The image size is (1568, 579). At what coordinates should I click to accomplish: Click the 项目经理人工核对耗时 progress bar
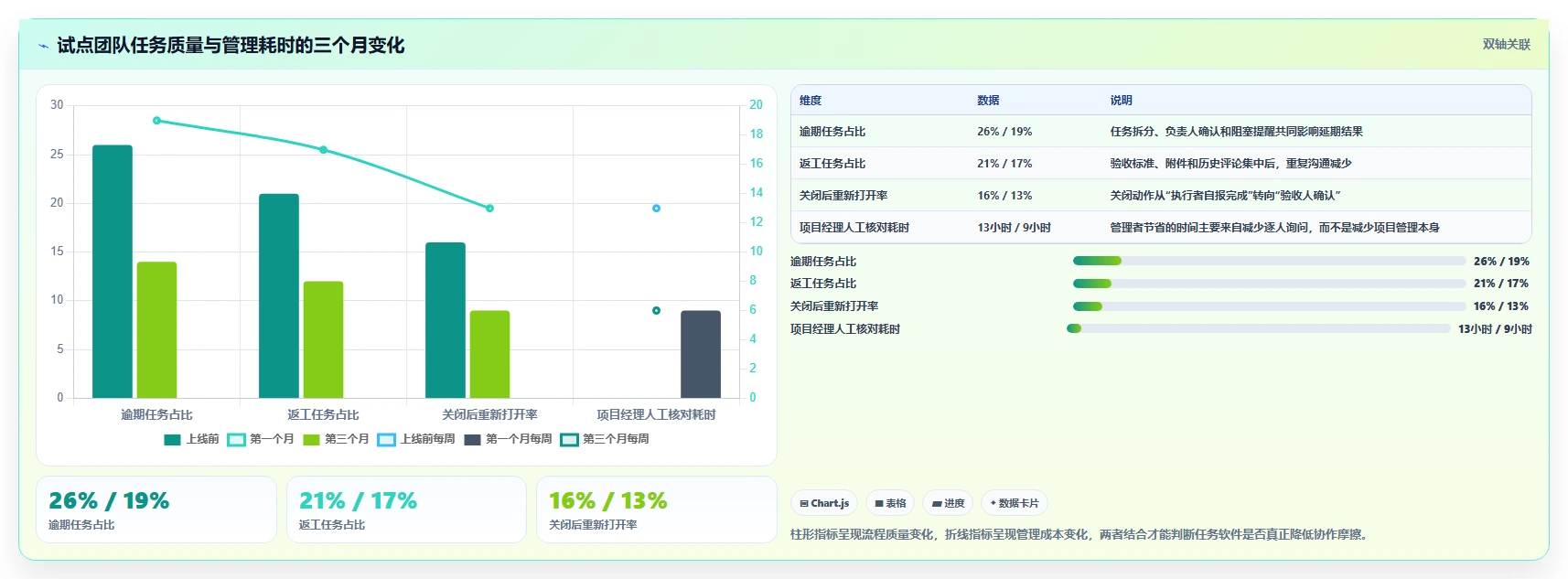[1259, 328]
